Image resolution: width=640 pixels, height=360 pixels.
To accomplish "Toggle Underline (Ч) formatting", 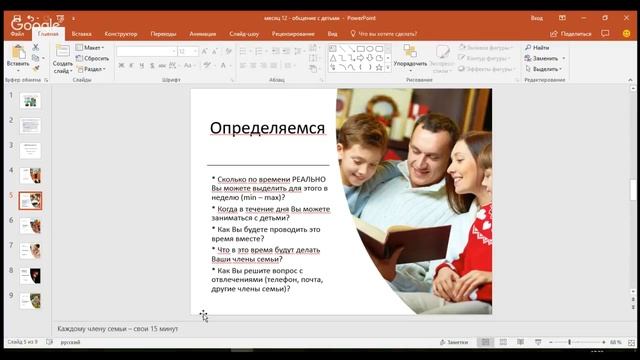I will tap(142, 65).
